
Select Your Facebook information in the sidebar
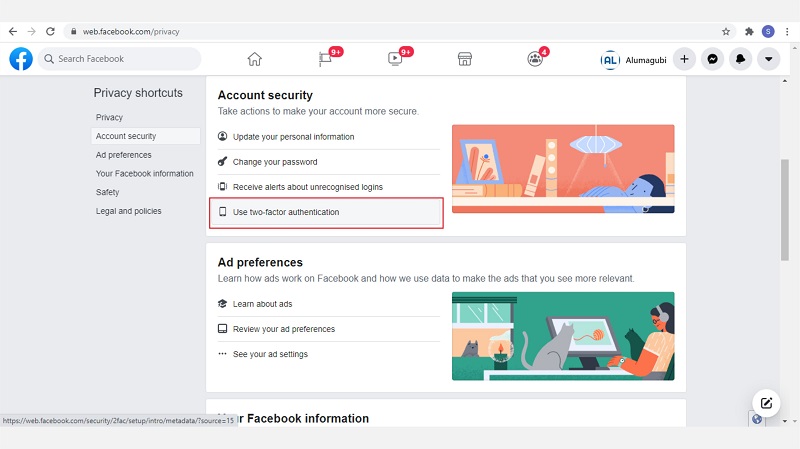[x=144, y=173]
